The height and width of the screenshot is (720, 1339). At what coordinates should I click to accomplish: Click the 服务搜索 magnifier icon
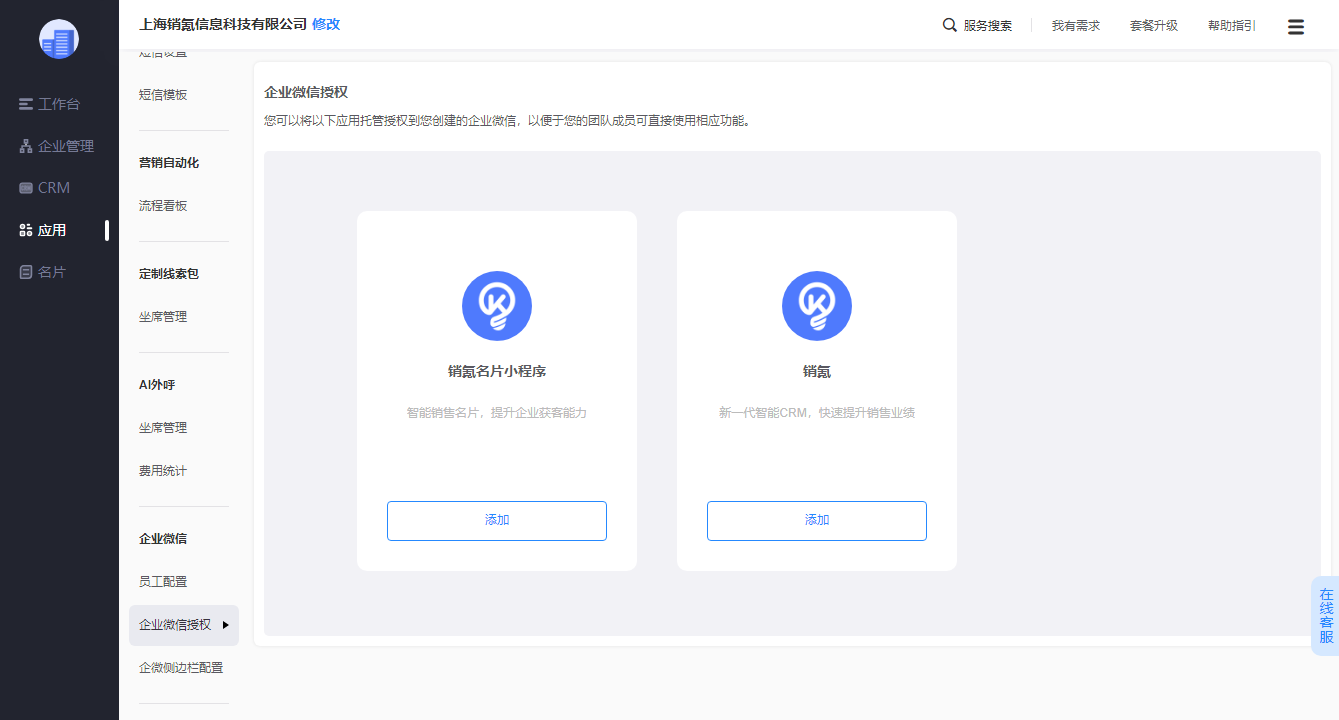click(950, 25)
